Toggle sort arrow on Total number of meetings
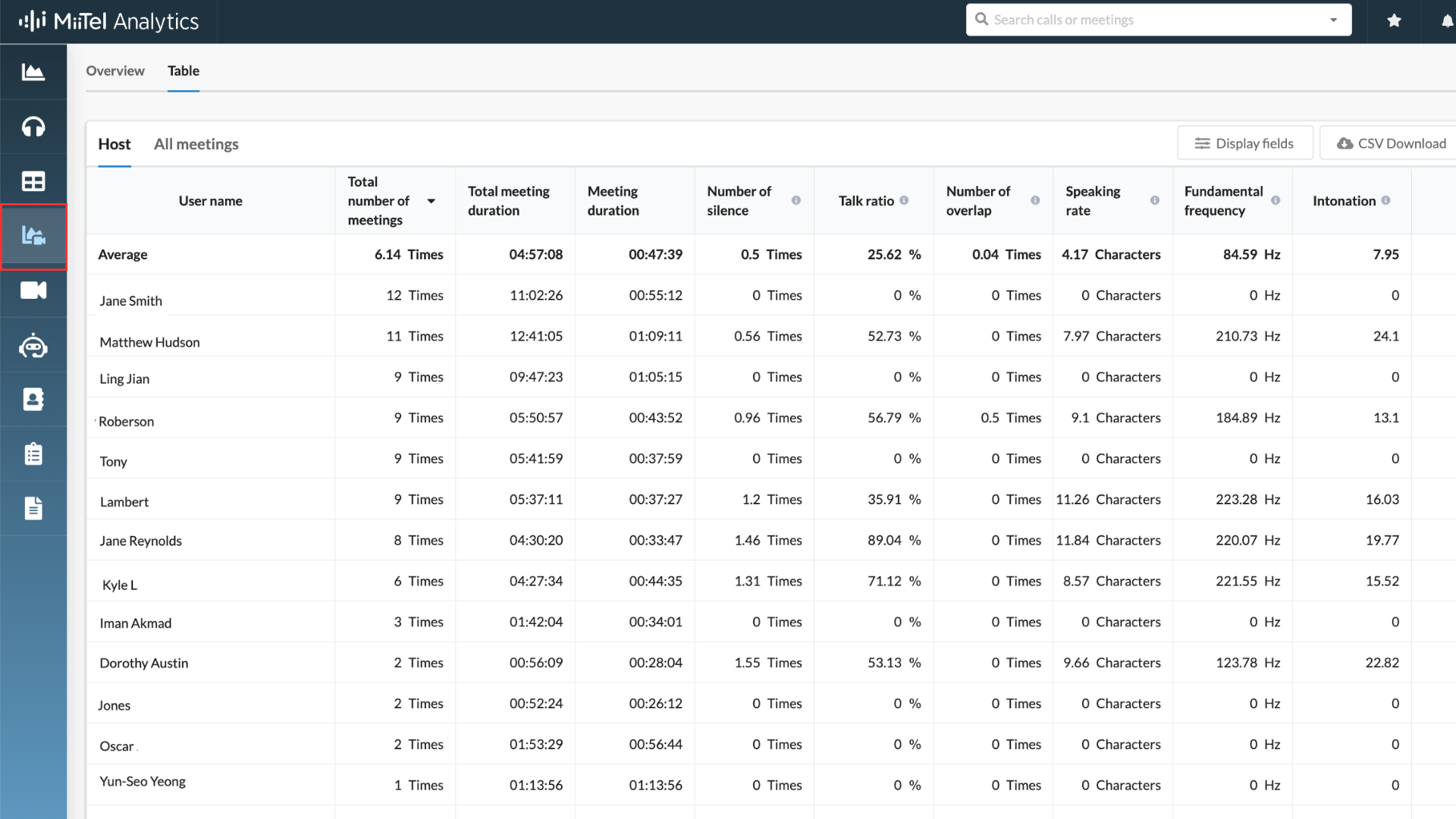 coord(431,201)
